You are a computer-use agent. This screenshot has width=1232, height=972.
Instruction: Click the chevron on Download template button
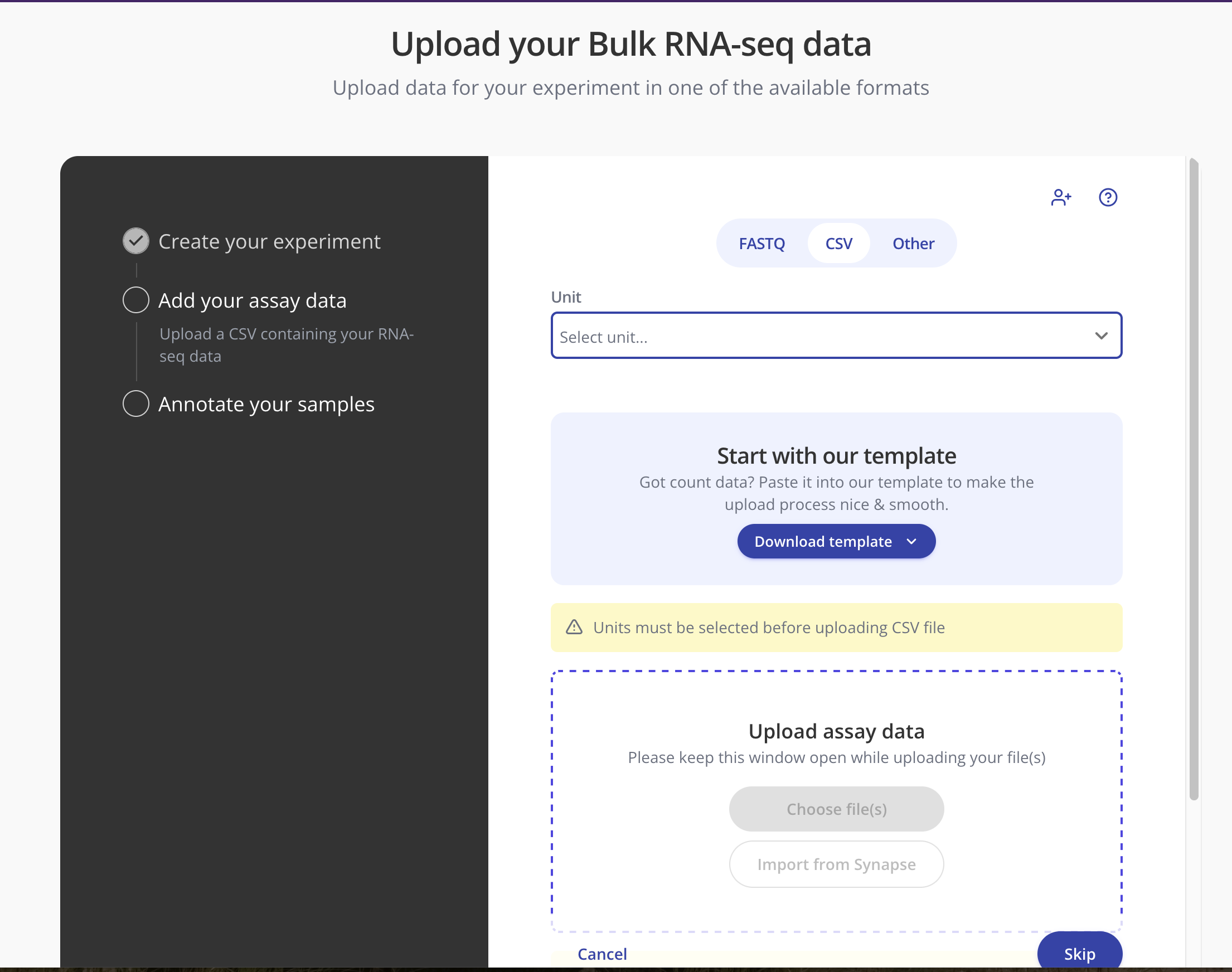click(911, 541)
